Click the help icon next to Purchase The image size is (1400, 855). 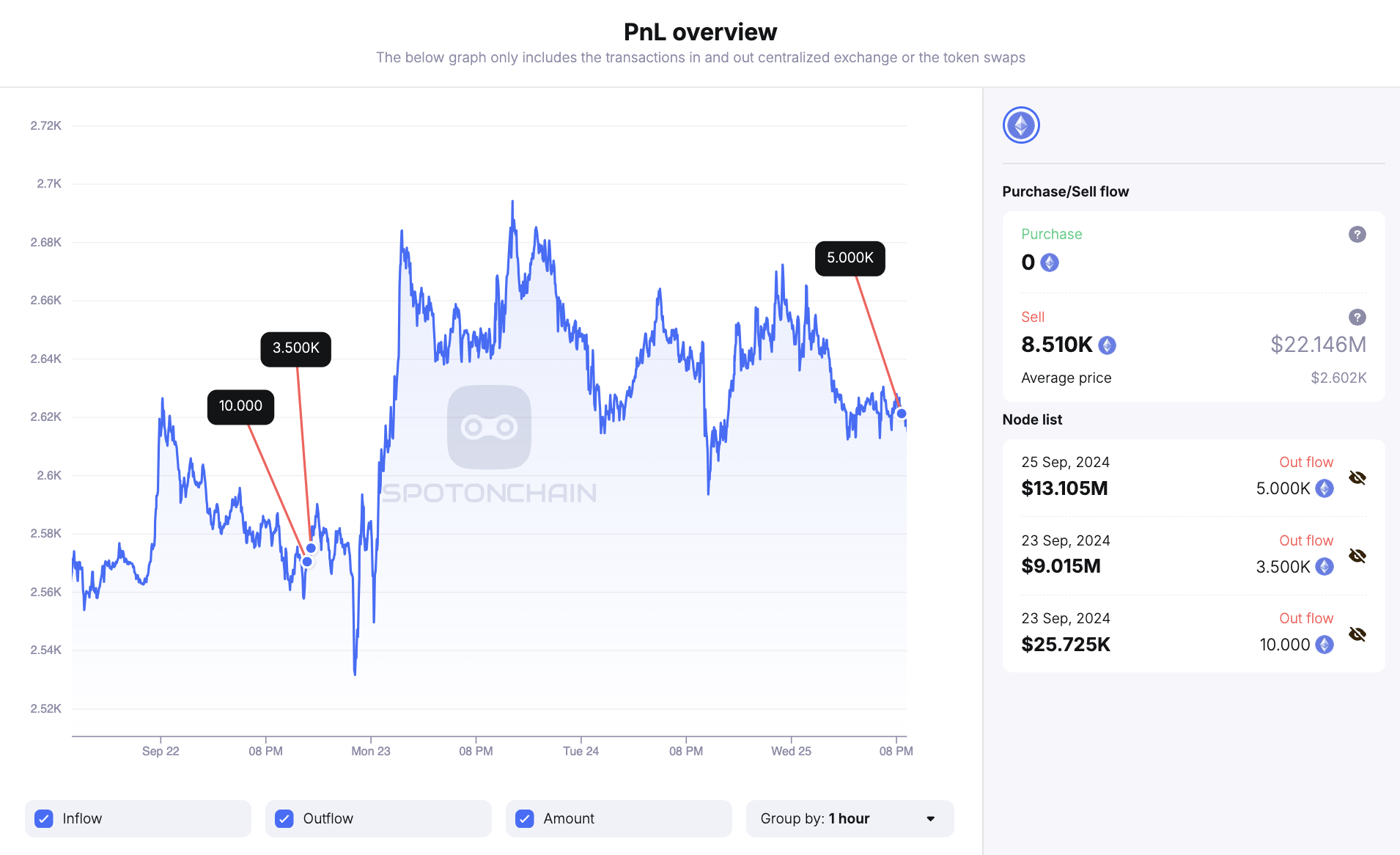pyautogui.click(x=1357, y=234)
